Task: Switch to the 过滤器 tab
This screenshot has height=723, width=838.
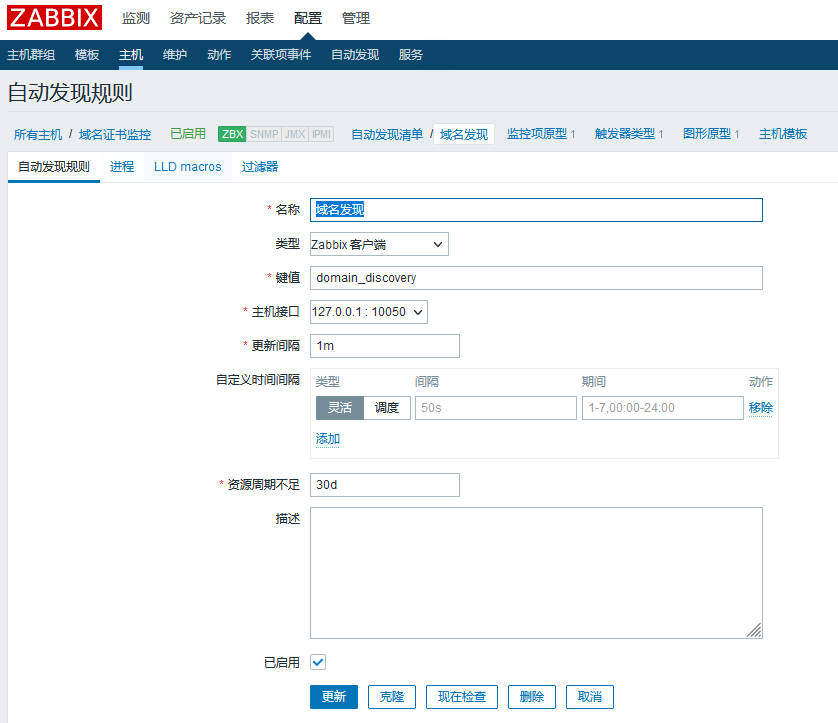Action: coord(260,167)
